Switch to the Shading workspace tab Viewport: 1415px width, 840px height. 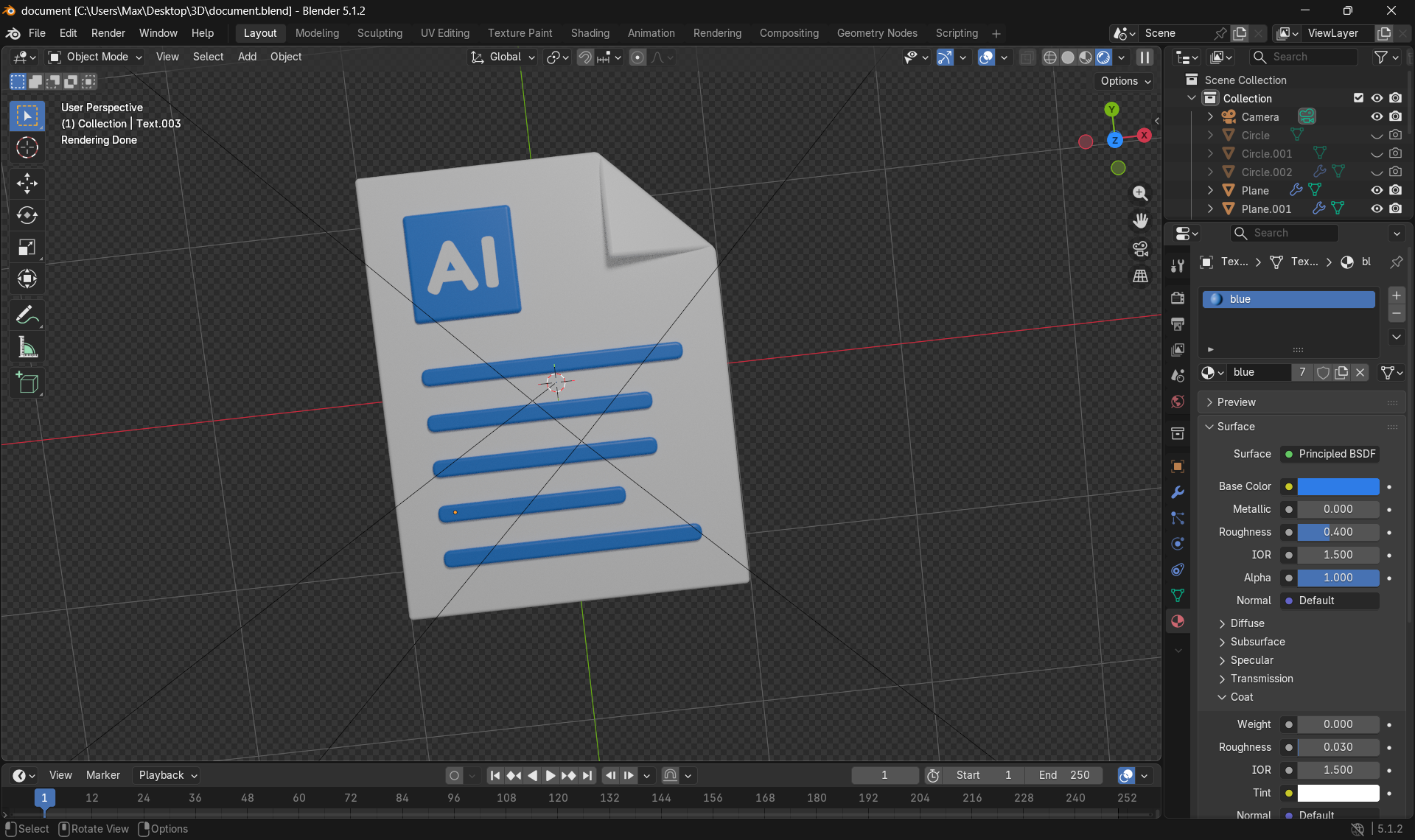click(590, 33)
